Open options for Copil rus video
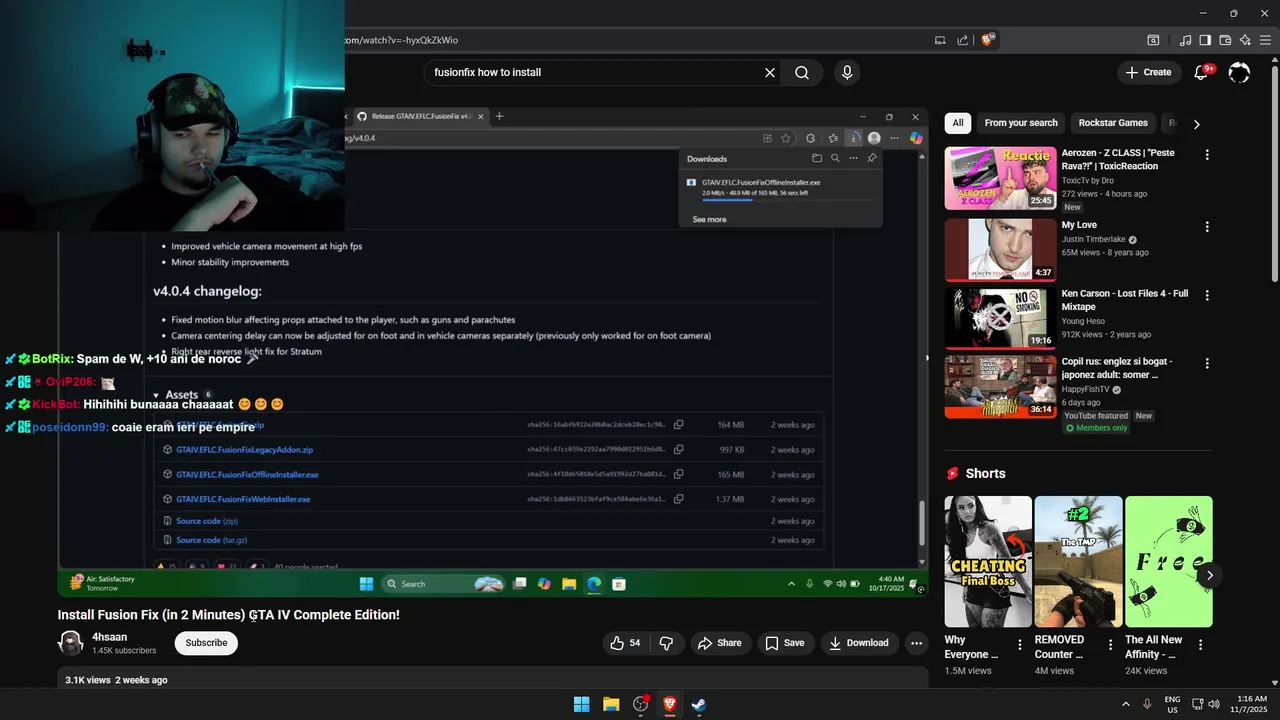This screenshot has height=720, width=1280. pos(1207,364)
